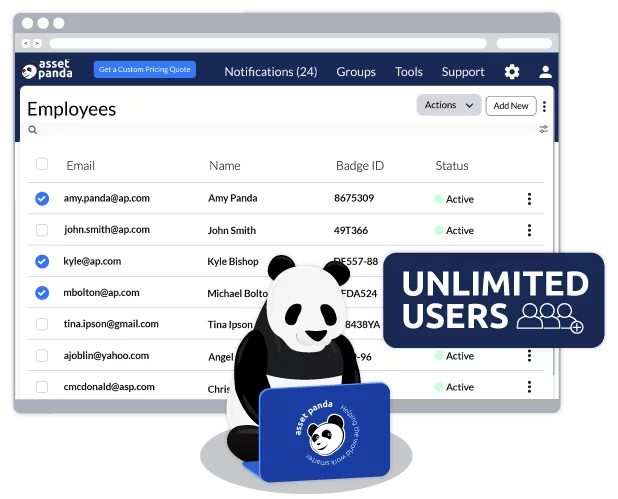618x499 pixels.
Task: Click the Kyle Bishop name cell
Action: (233, 261)
